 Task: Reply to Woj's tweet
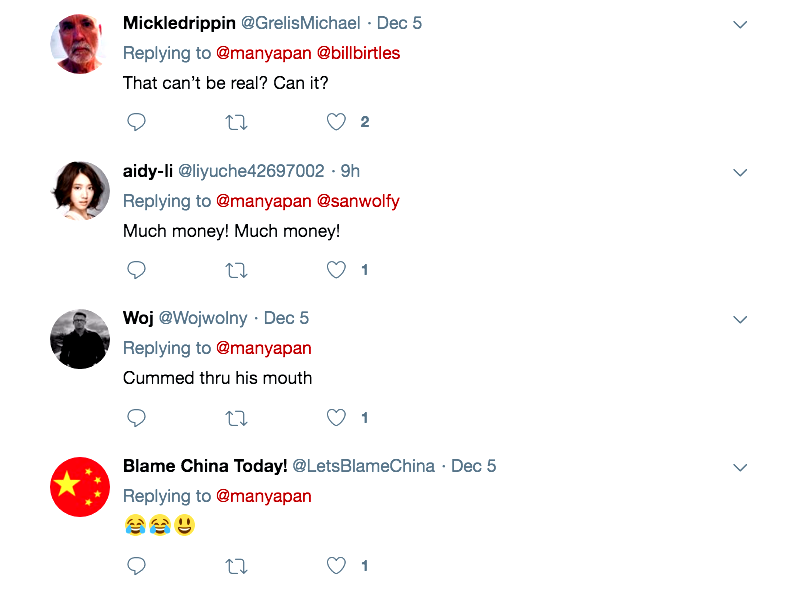(x=137, y=418)
